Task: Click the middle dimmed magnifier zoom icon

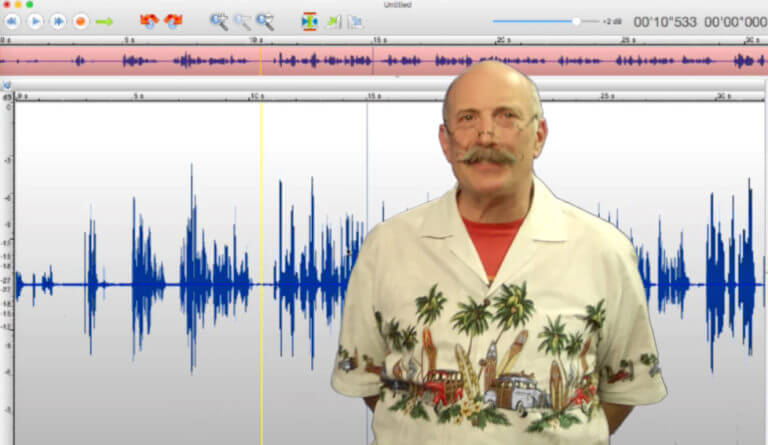Action: coord(242,22)
